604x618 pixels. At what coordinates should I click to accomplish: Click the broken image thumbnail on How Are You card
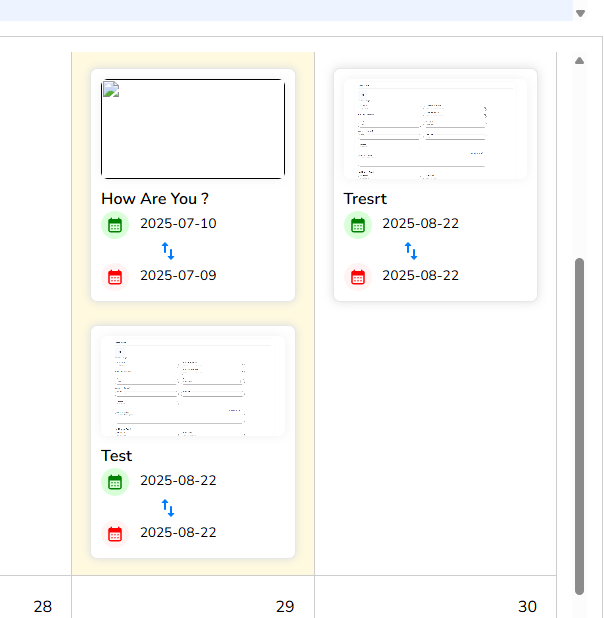193,129
